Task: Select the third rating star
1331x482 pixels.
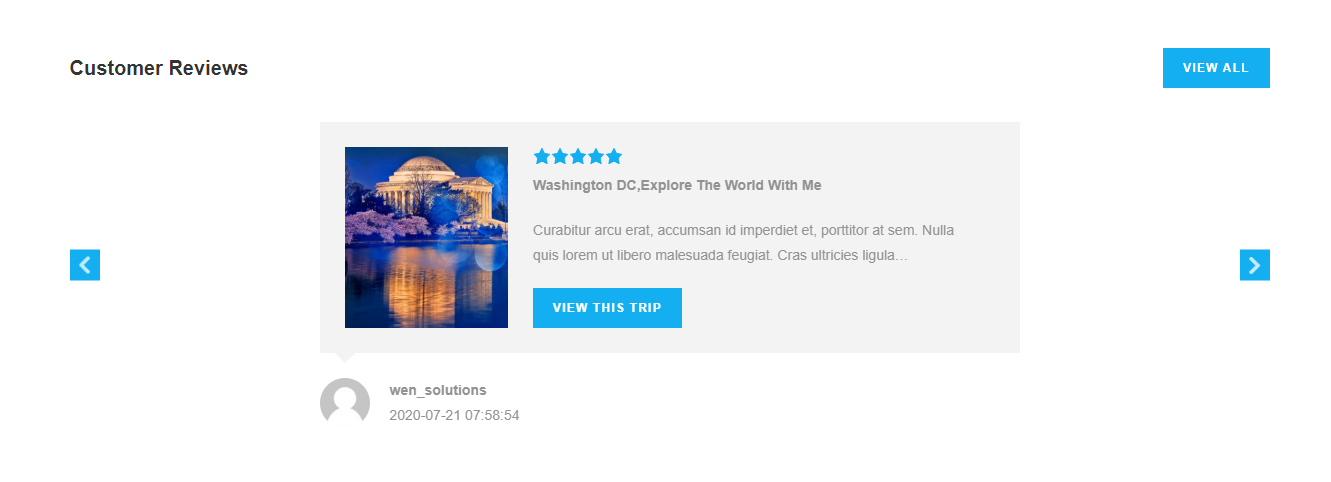Action: [x=578, y=157]
